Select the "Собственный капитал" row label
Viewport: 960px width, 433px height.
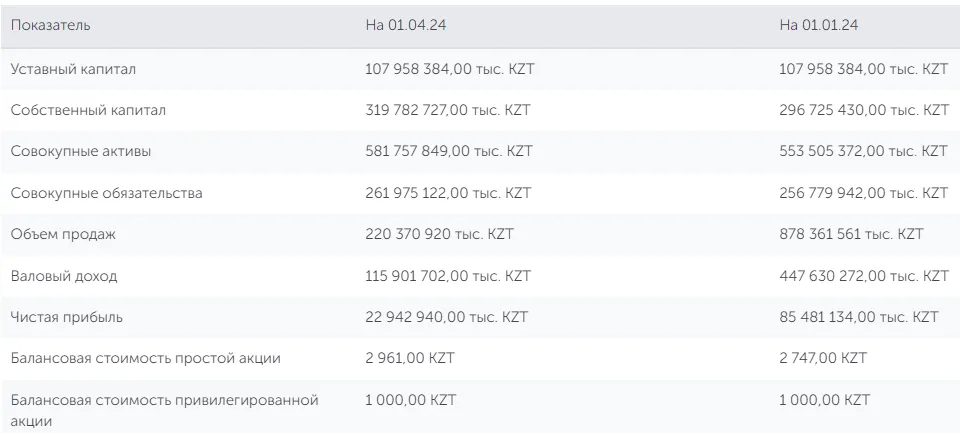88,110
